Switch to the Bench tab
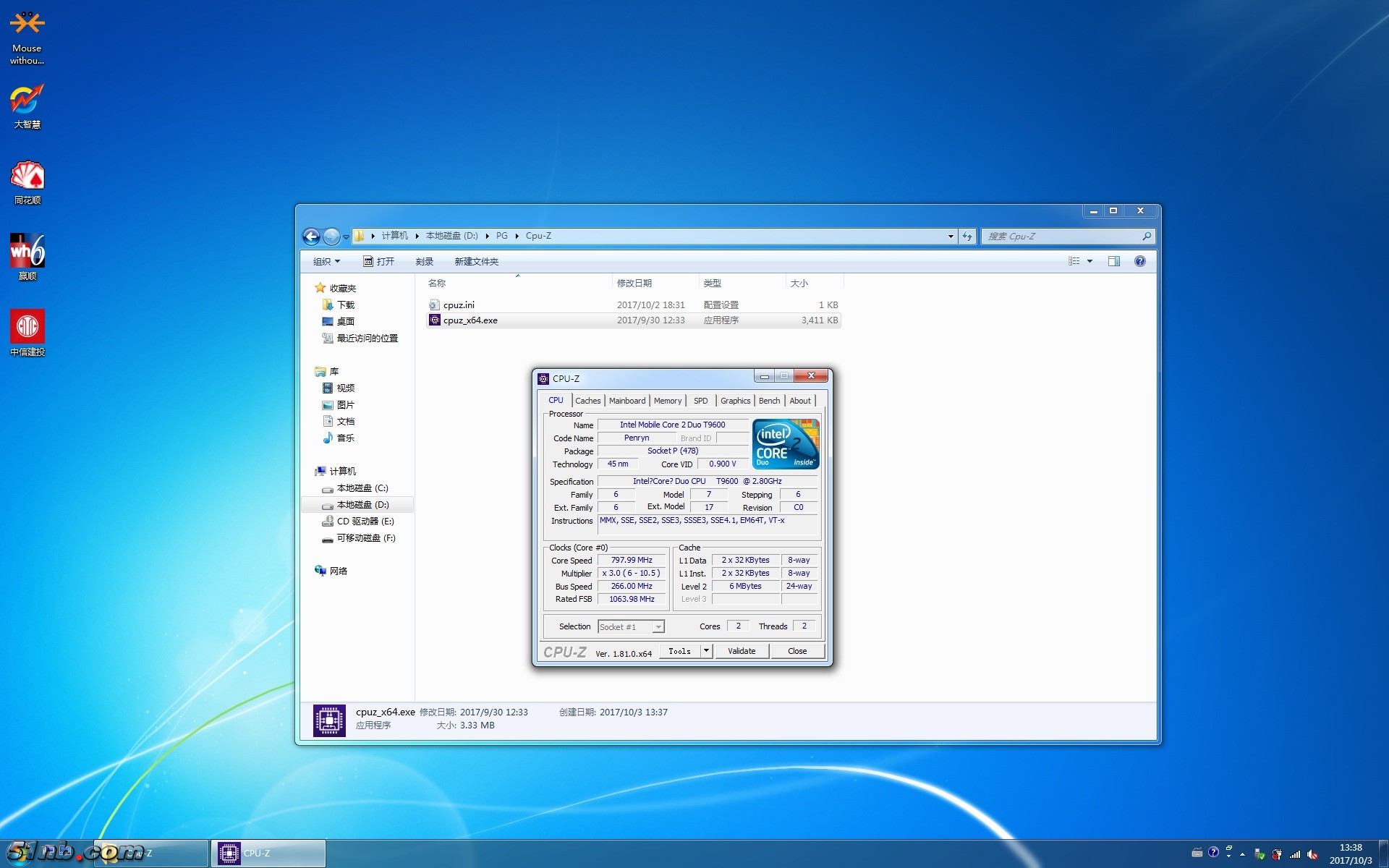Image resolution: width=1389 pixels, height=868 pixels. point(769,401)
